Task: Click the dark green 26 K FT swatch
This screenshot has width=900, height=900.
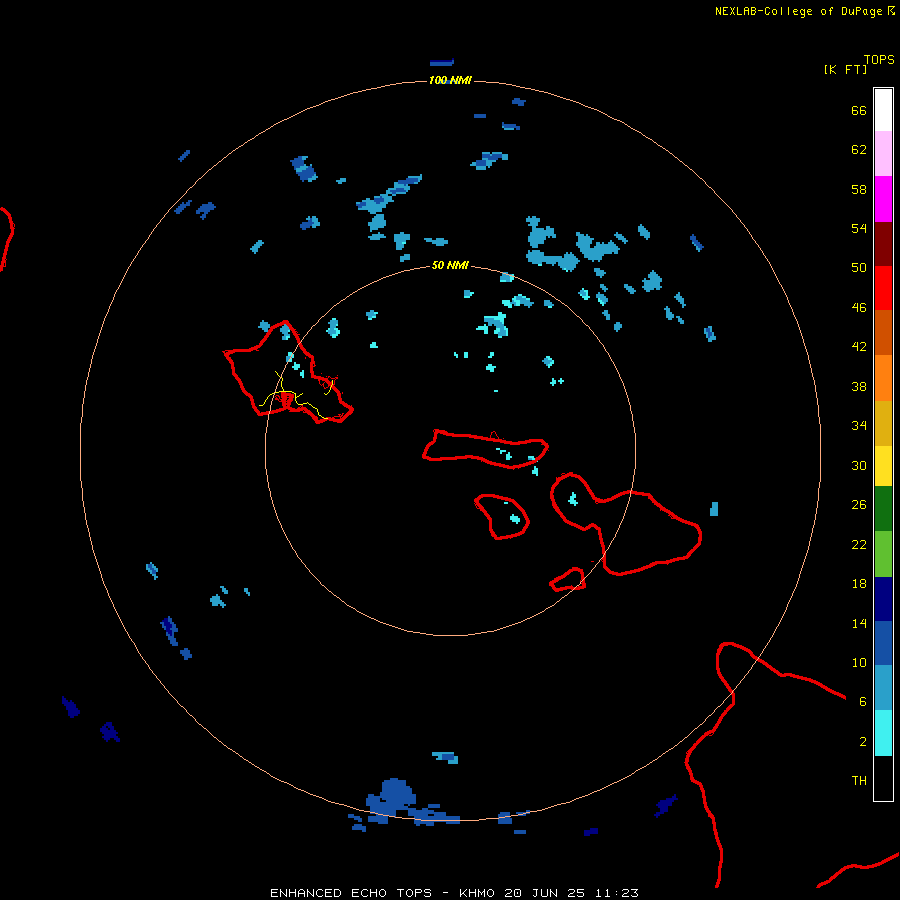Action: point(883,509)
